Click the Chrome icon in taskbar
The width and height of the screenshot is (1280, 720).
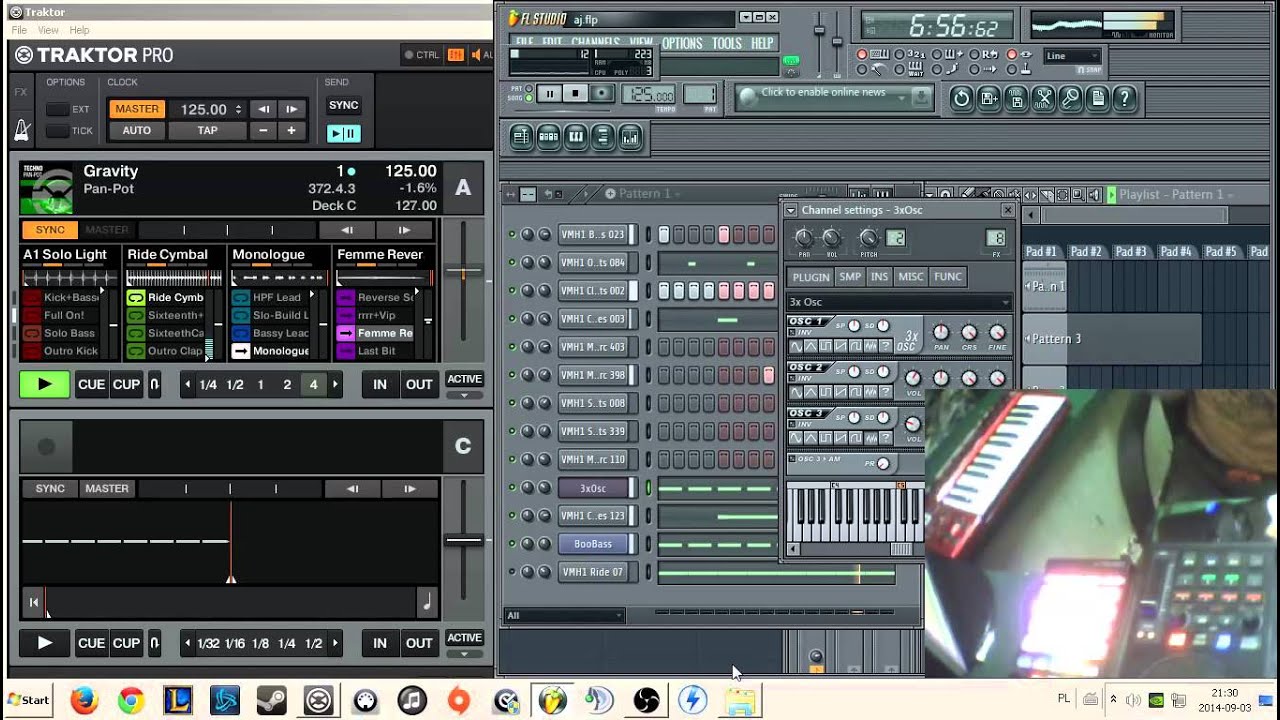pyautogui.click(x=131, y=700)
